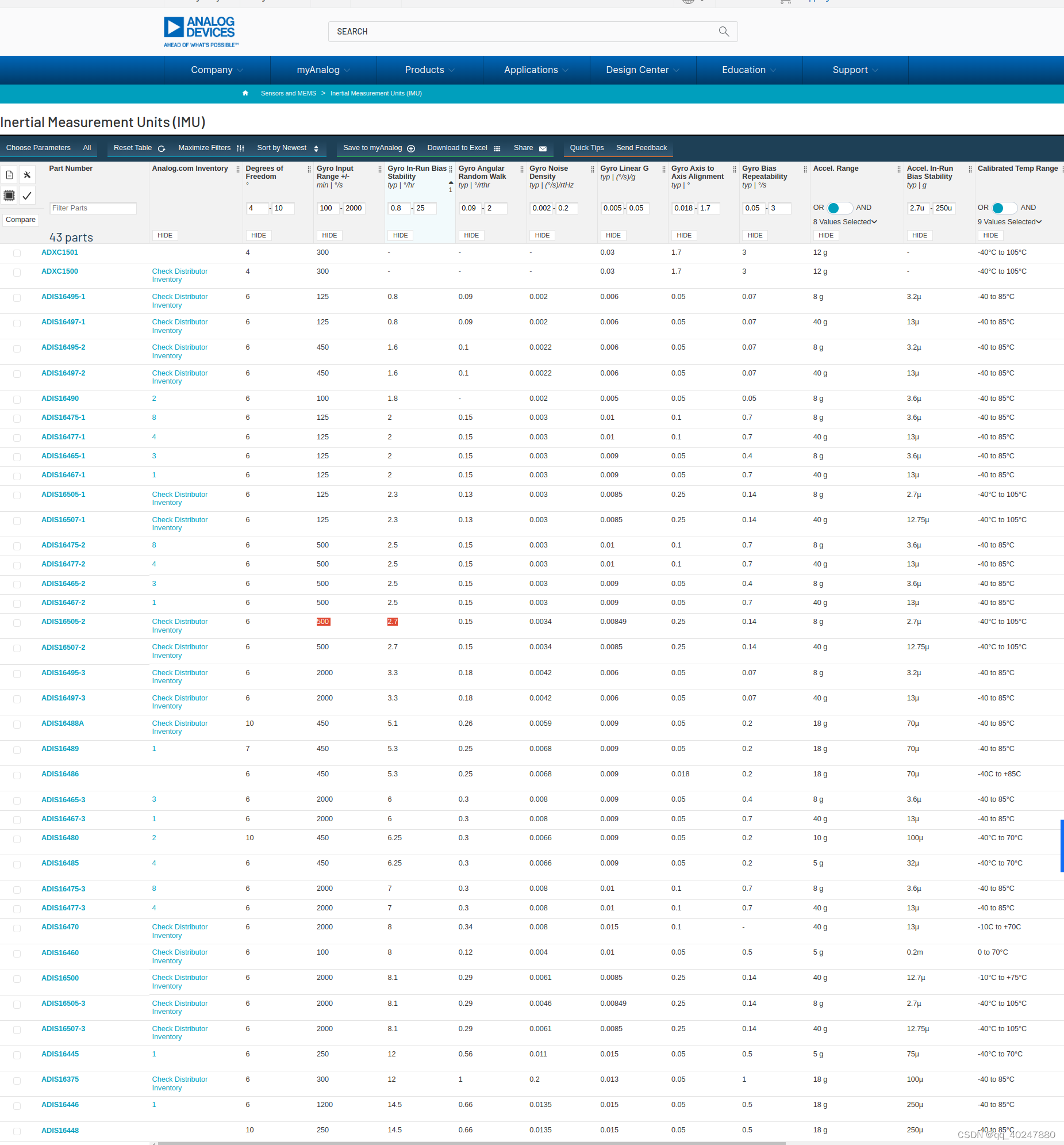Click the Gyro Noise Density column drag handle

coord(593,169)
